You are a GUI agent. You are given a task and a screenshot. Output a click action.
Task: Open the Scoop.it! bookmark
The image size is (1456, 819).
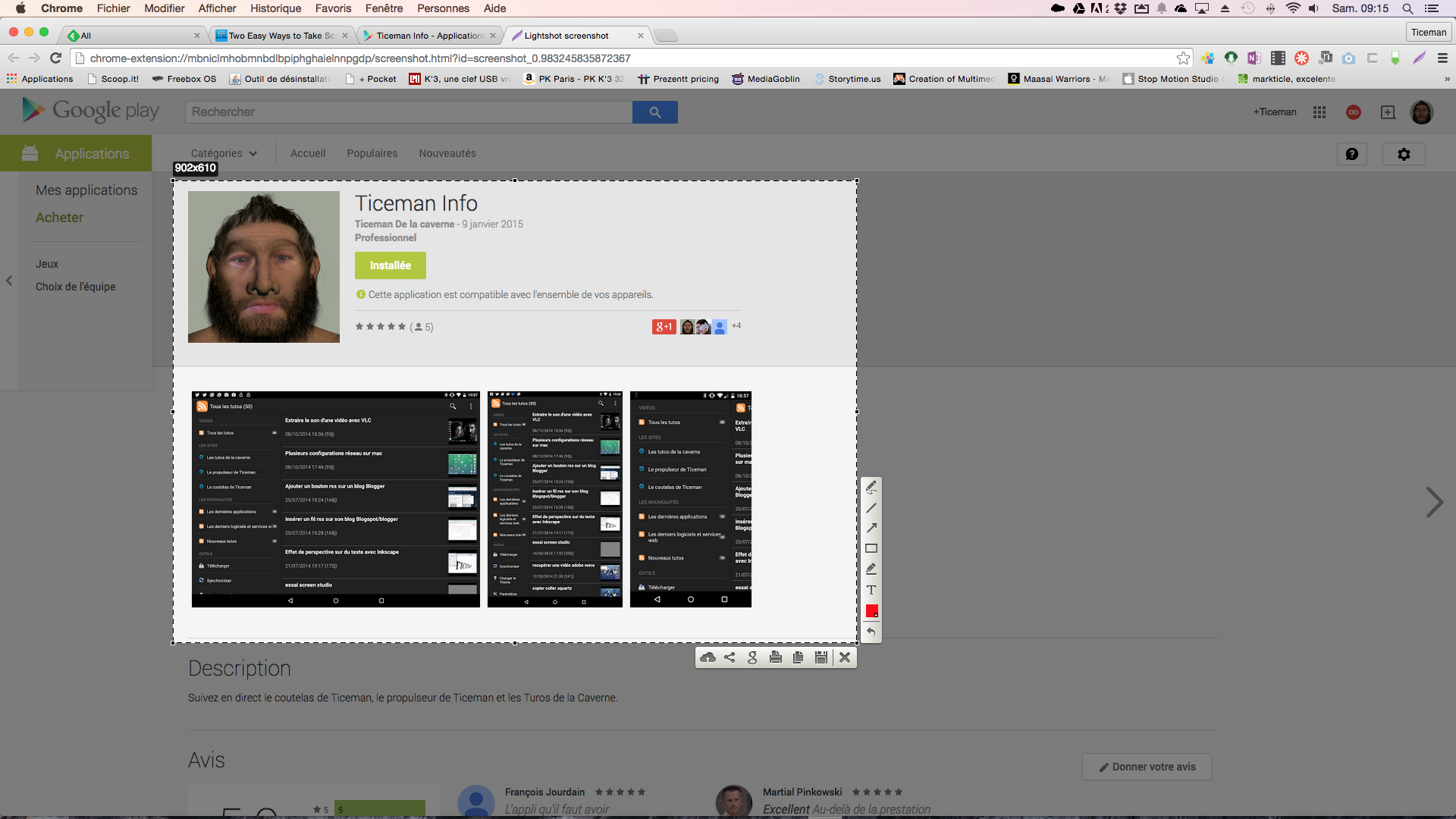pos(113,79)
